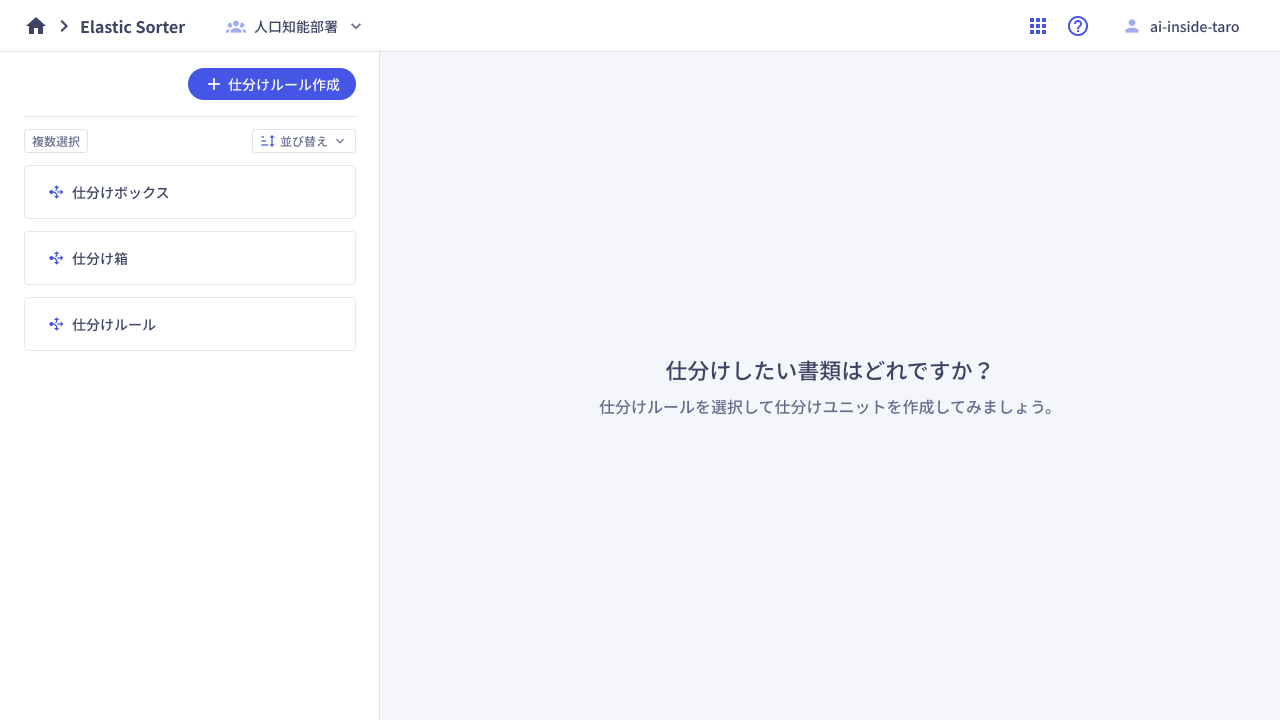1280x720 pixels.
Task: Open the 並び替え sort dropdown
Action: (304, 141)
